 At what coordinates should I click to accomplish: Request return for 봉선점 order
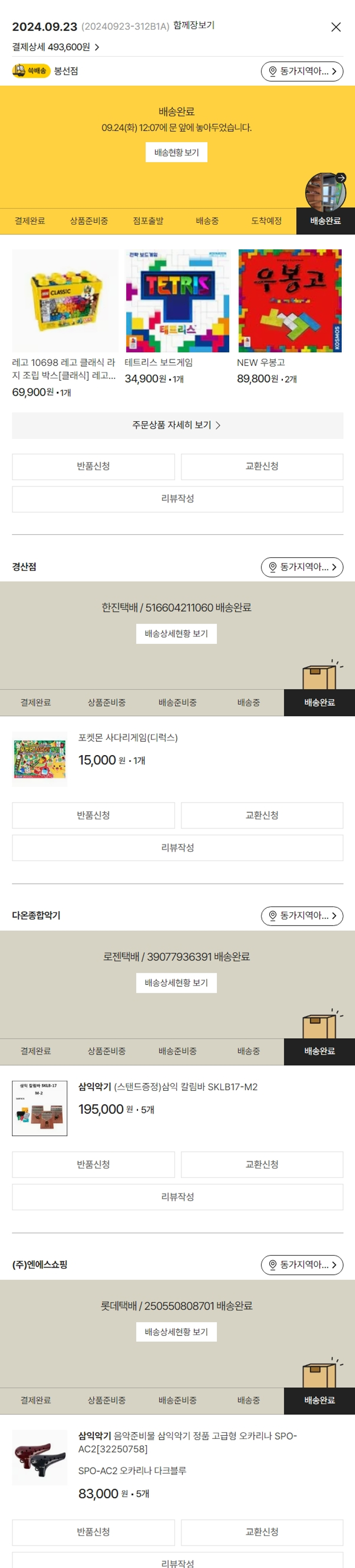(x=93, y=466)
